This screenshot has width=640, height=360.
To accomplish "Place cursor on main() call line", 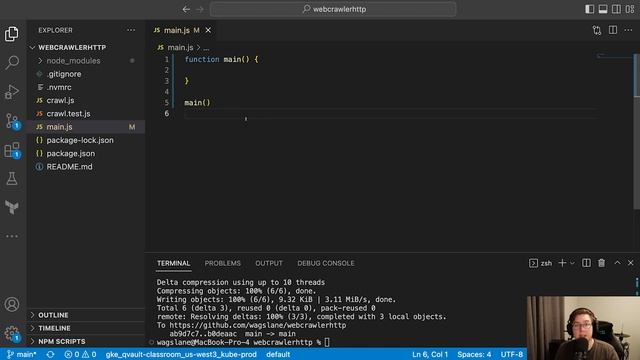I will coord(197,102).
